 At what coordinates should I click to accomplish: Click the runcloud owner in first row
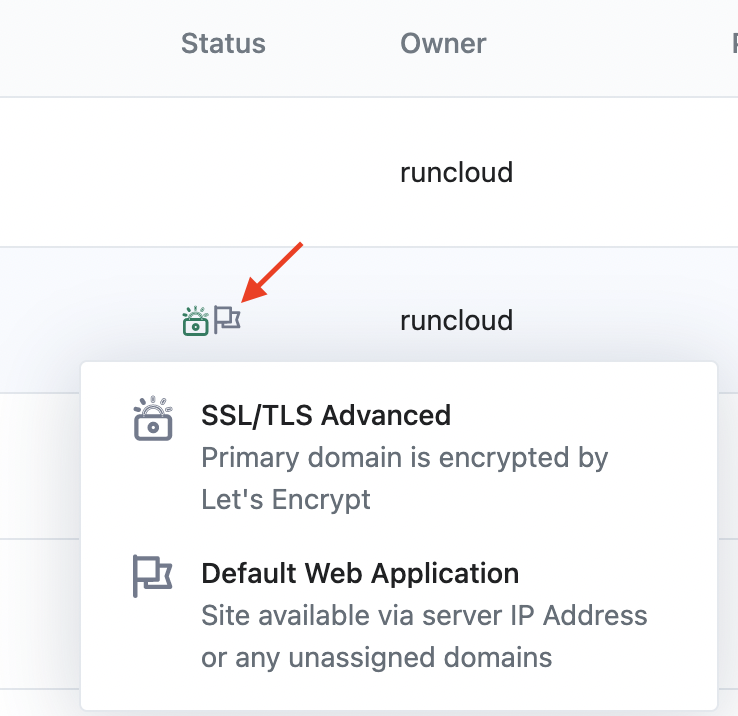[456, 172]
